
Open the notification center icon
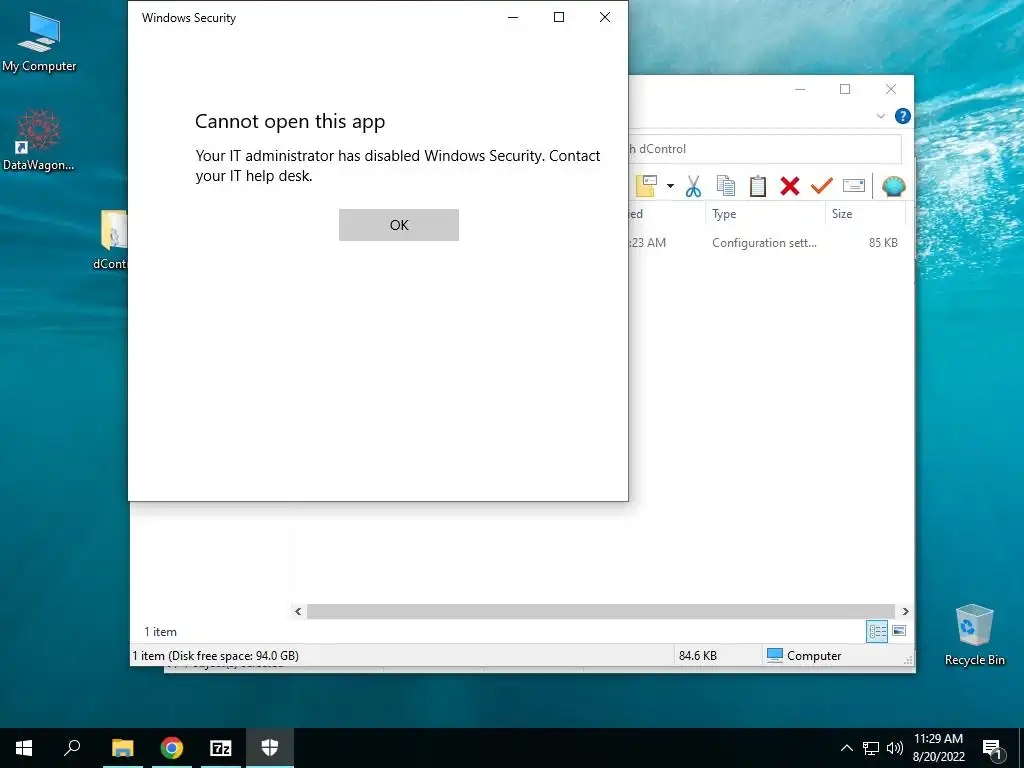(992, 748)
